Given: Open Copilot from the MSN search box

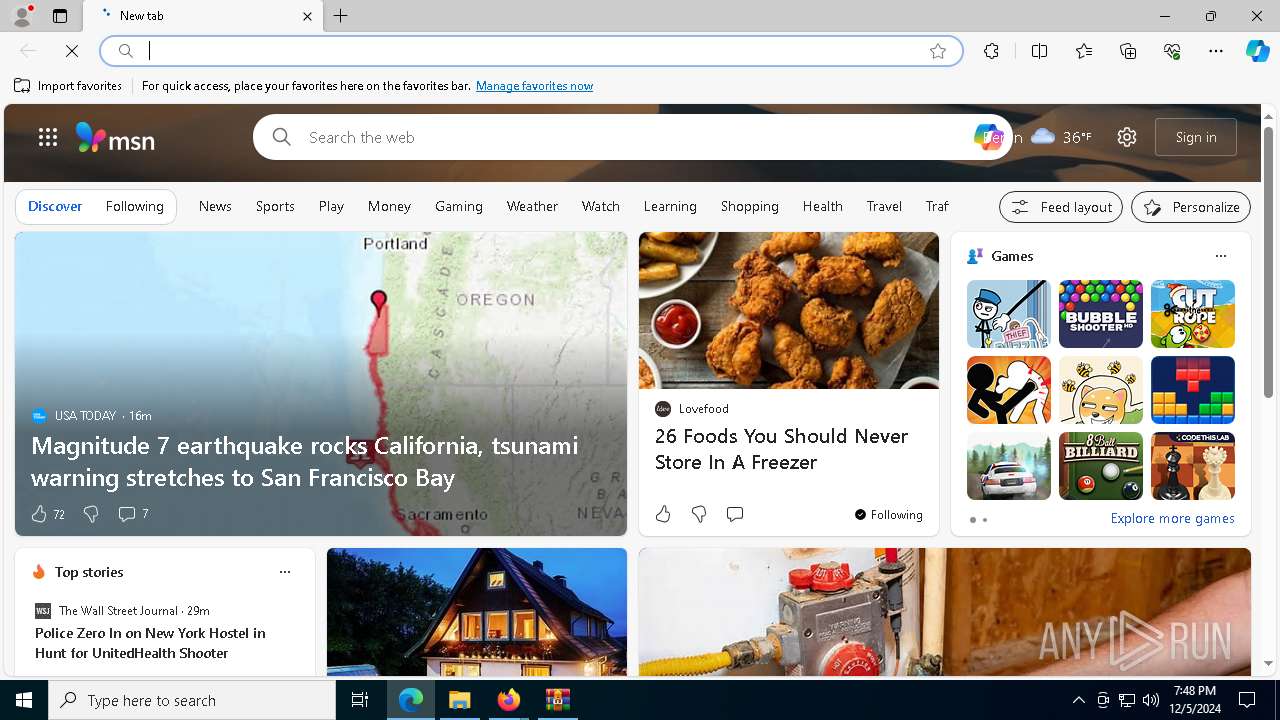Looking at the screenshot, I should [987, 137].
